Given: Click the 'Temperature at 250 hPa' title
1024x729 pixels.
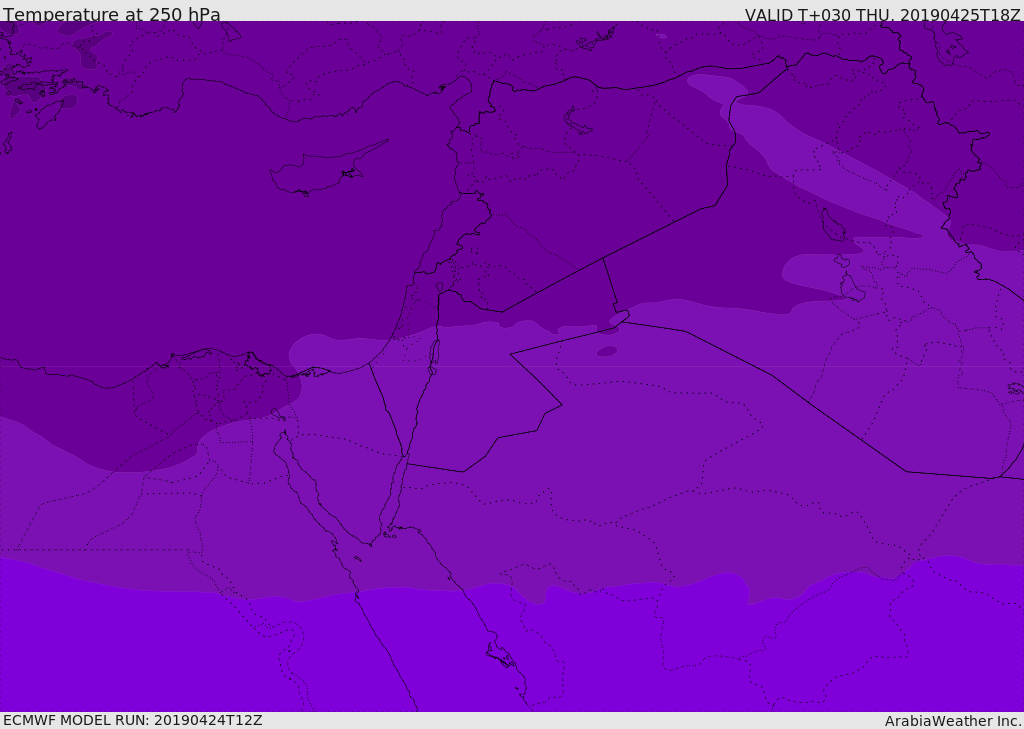Looking at the screenshot, I should pyautogui.click(x=112, y=14).
